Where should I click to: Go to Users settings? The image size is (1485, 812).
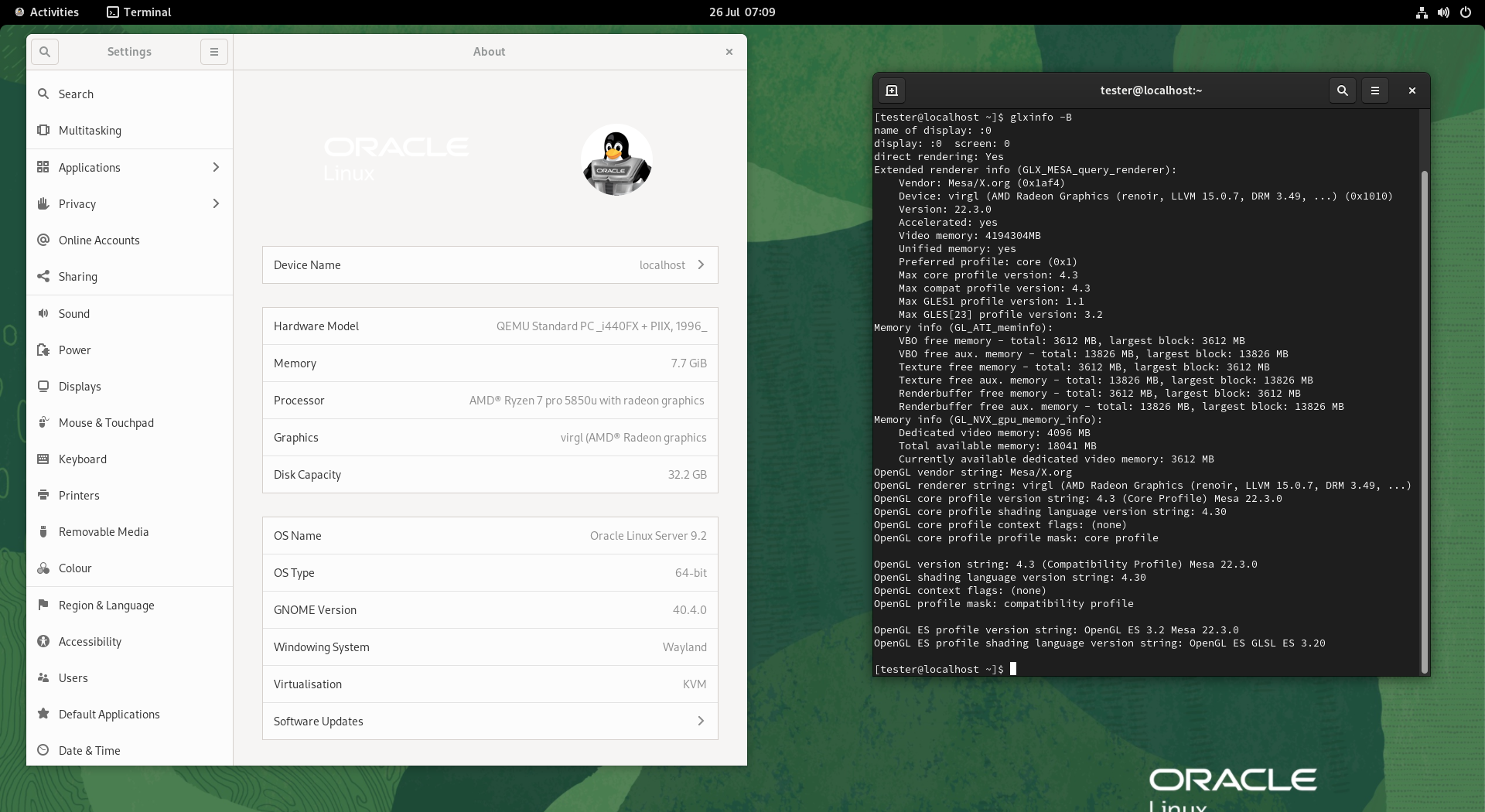tap(129, 678)
